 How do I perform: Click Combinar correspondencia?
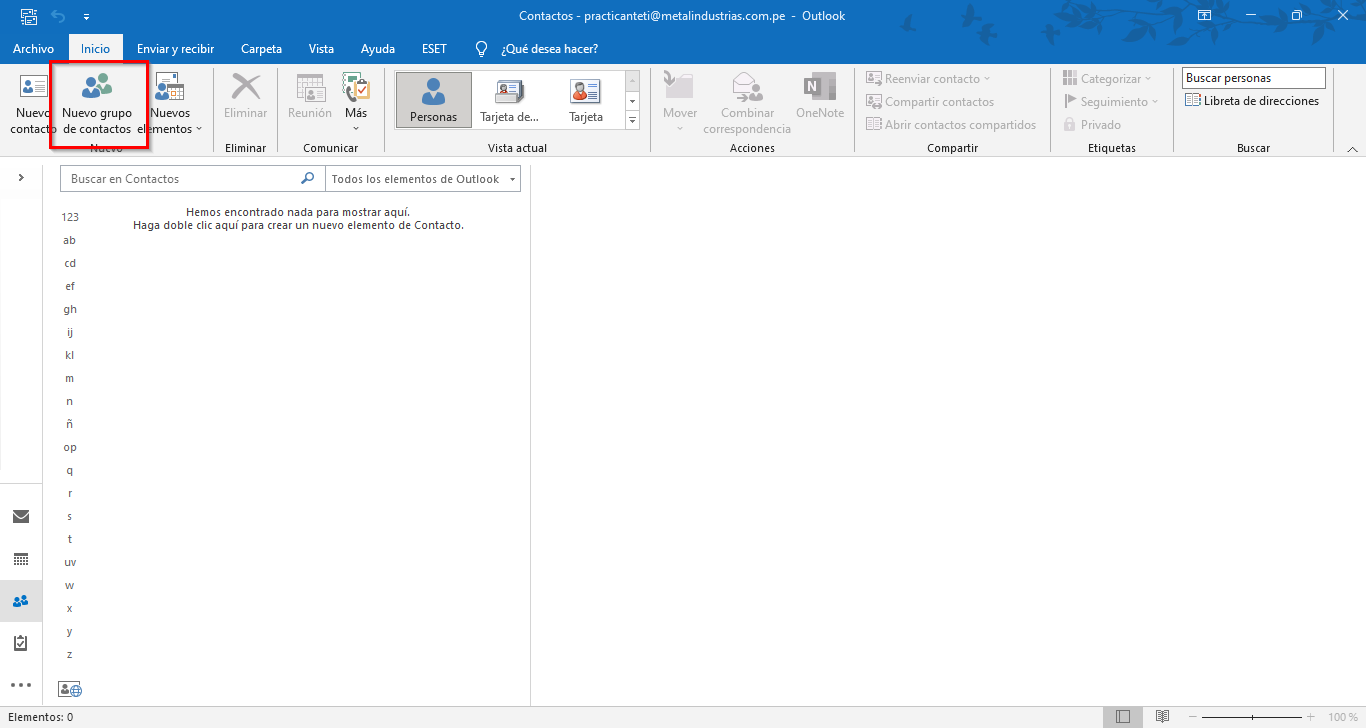(x=747, y=104)
